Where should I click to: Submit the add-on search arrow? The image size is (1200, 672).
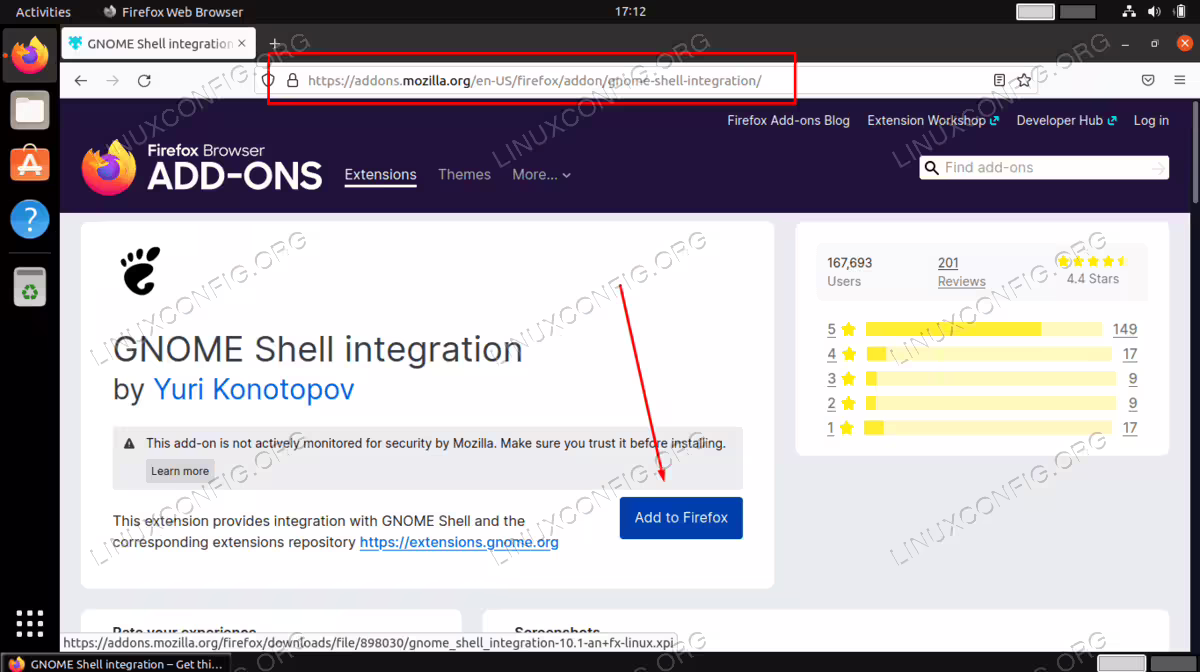coord(1158,168)
